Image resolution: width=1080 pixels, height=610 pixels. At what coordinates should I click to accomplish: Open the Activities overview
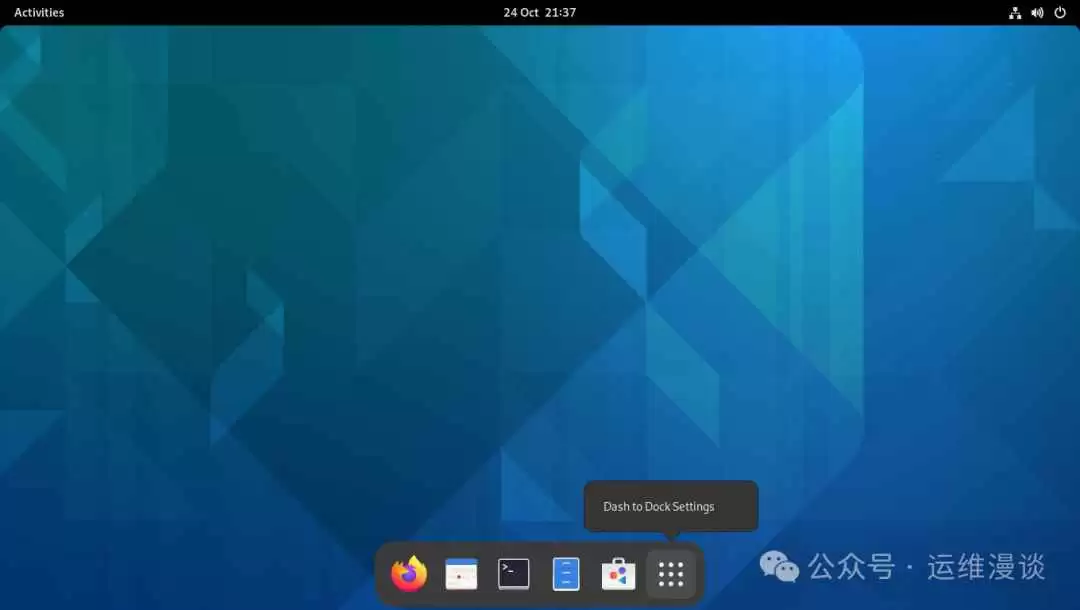click(x=38, y=12)
